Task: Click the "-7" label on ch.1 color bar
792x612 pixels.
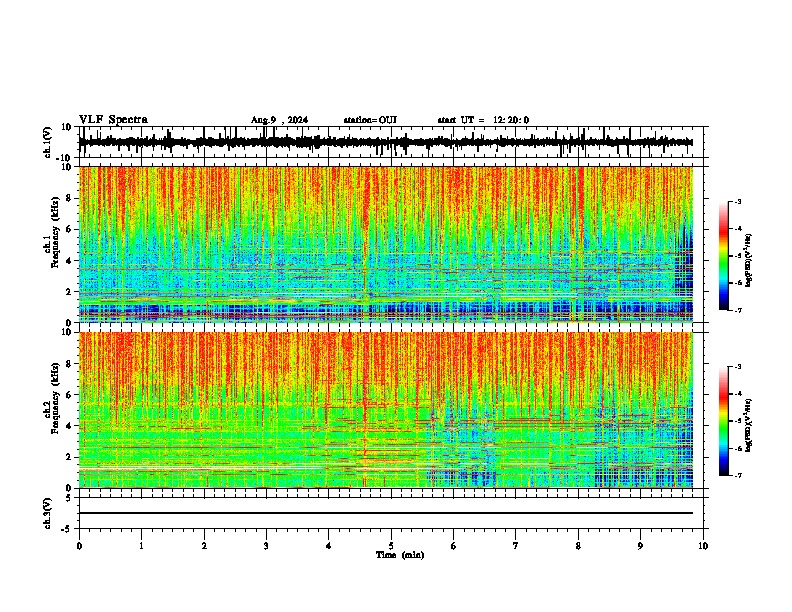Action: click(x=737, y=310)
